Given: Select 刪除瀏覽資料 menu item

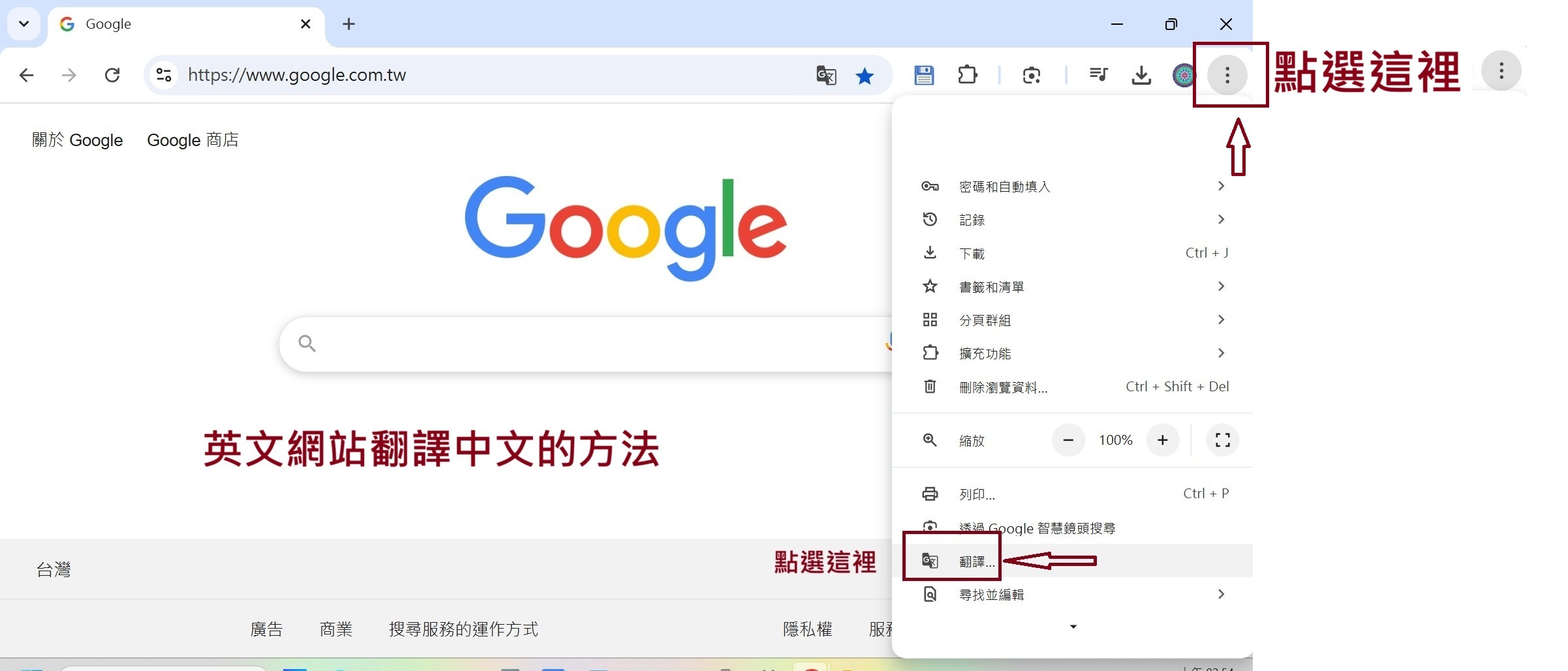Looking at the screenshot, I should click(x=1072, y=387).
